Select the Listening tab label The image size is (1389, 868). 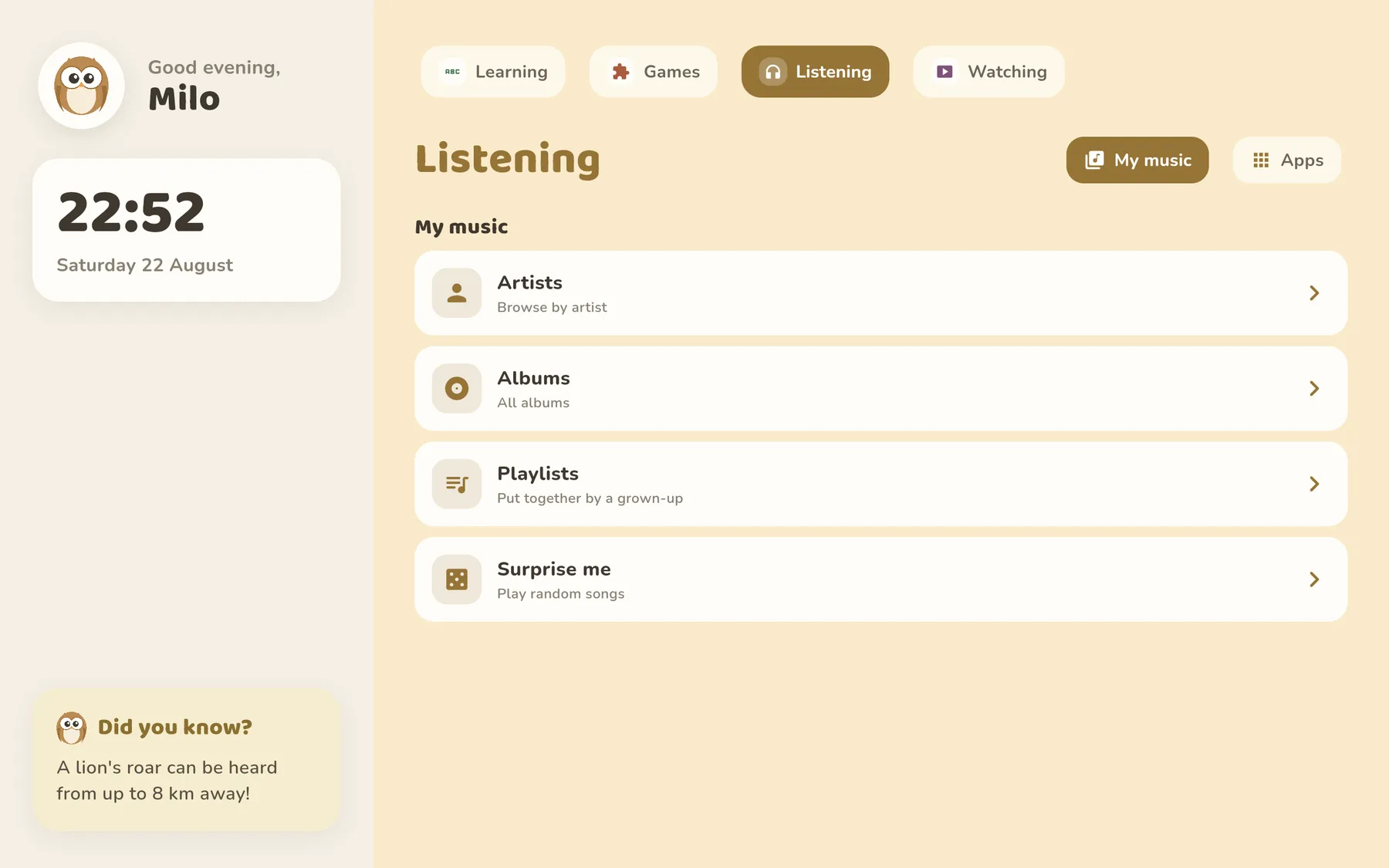pos(833,72)
